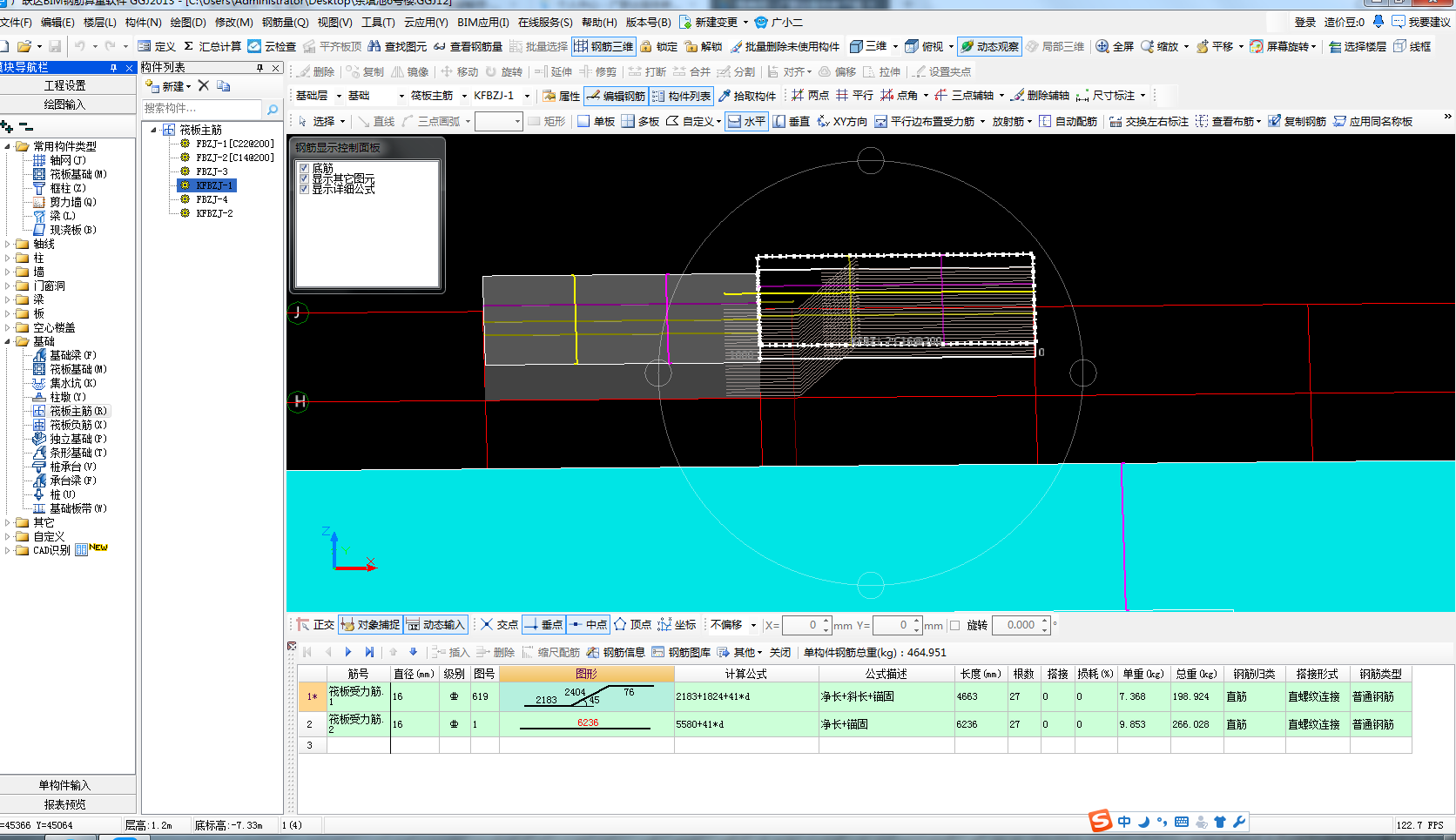Toggle 显示详细公式 checkbox
This screenshot has height=840, width=1456.
tap(304, 189)
